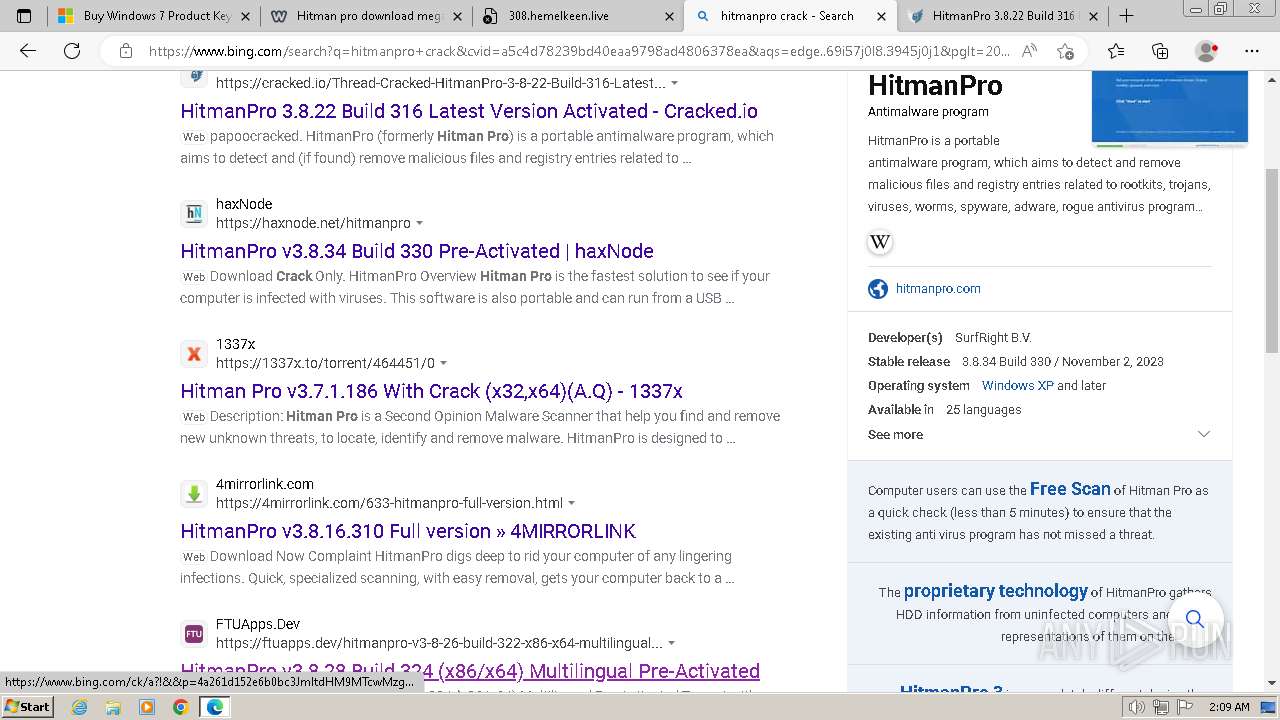Expand the 1337x.to URL dropdown

443,363
